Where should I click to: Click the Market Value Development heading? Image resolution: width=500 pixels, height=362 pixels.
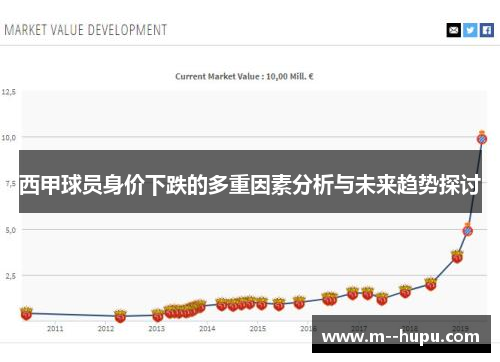pyautogui.click(x=86, y=30)
